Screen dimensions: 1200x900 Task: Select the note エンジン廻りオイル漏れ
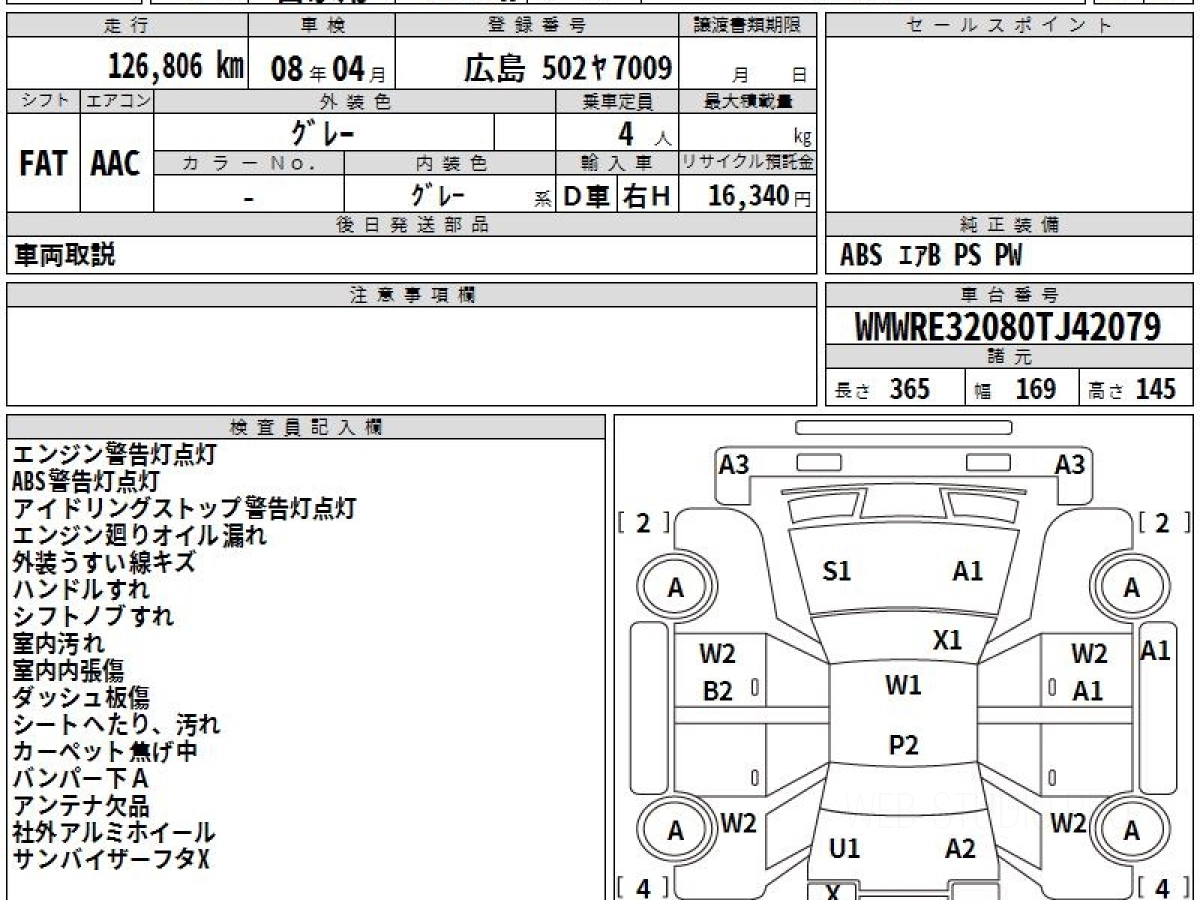coord(140,535)
